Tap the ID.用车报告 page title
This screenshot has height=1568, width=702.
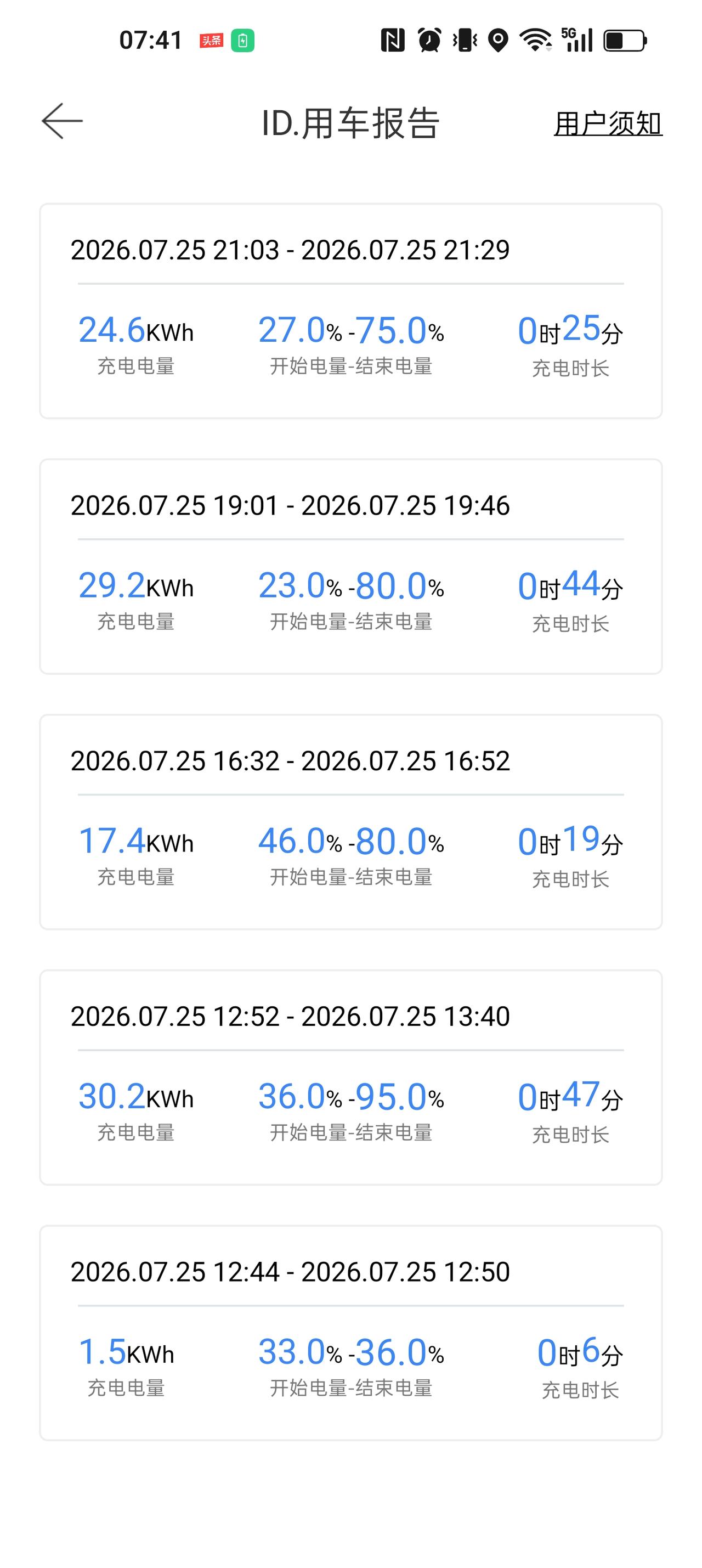tap(351, 123)
